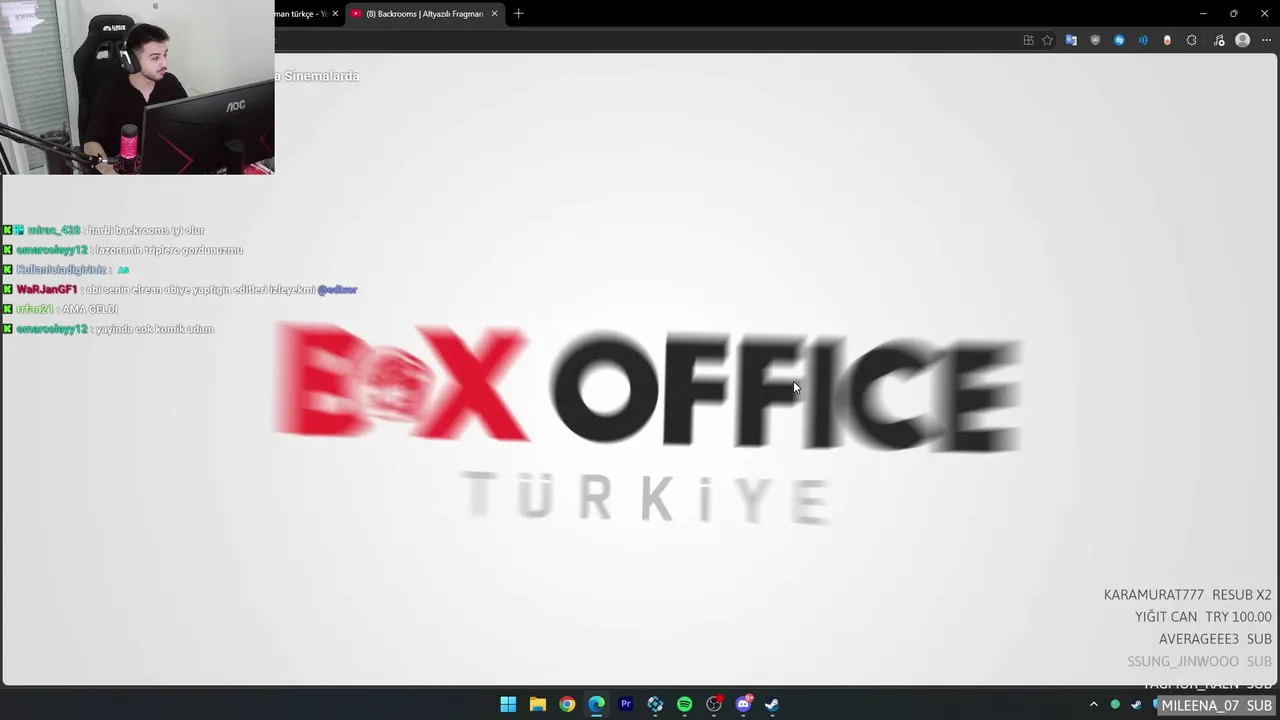Screen dimensions: 1280x720
Task: Click SSUNG_JINWOOO SUB alert text
Action: [1199, 661]
